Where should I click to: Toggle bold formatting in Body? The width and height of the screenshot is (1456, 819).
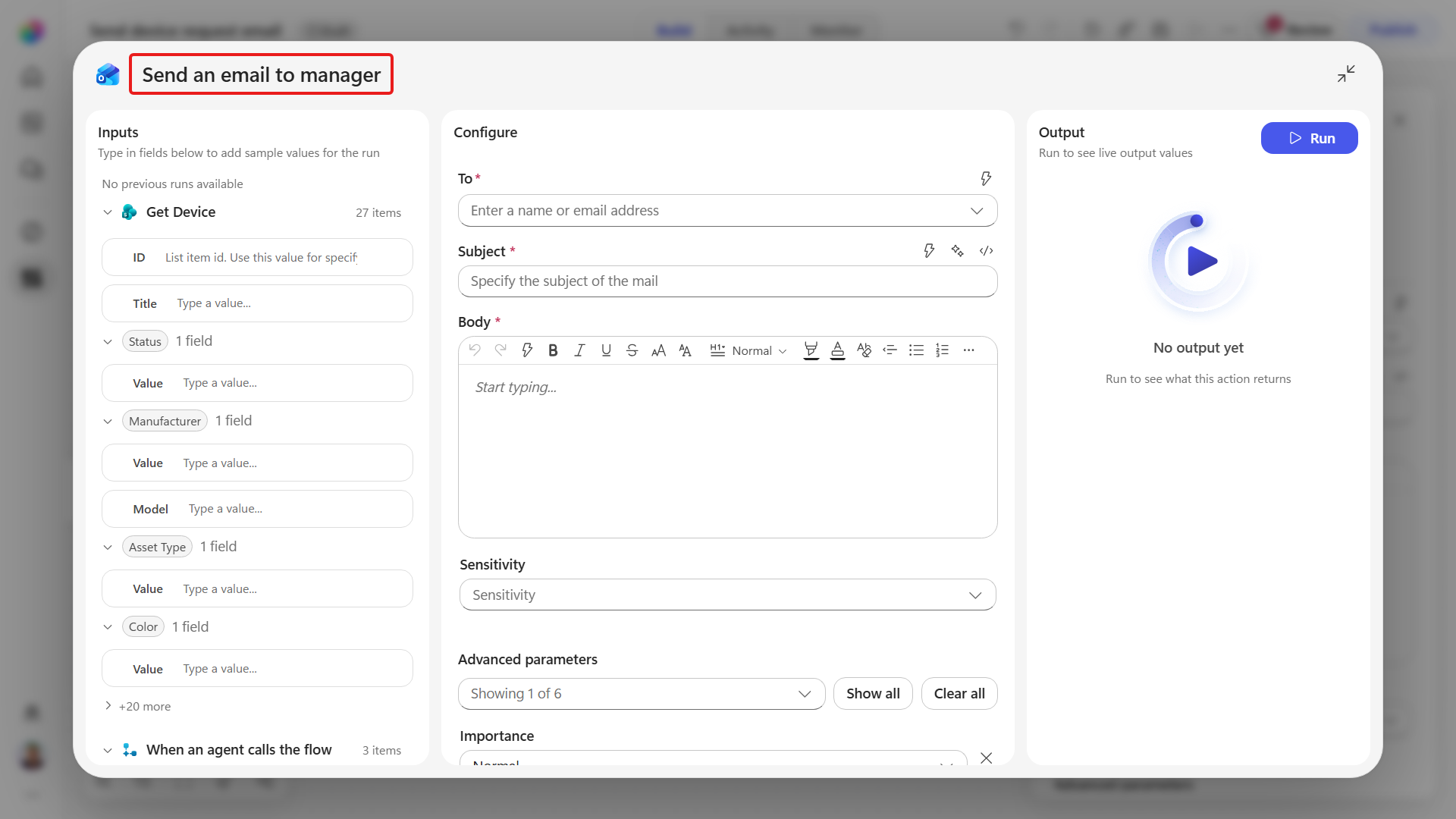(x=553, y=350)
